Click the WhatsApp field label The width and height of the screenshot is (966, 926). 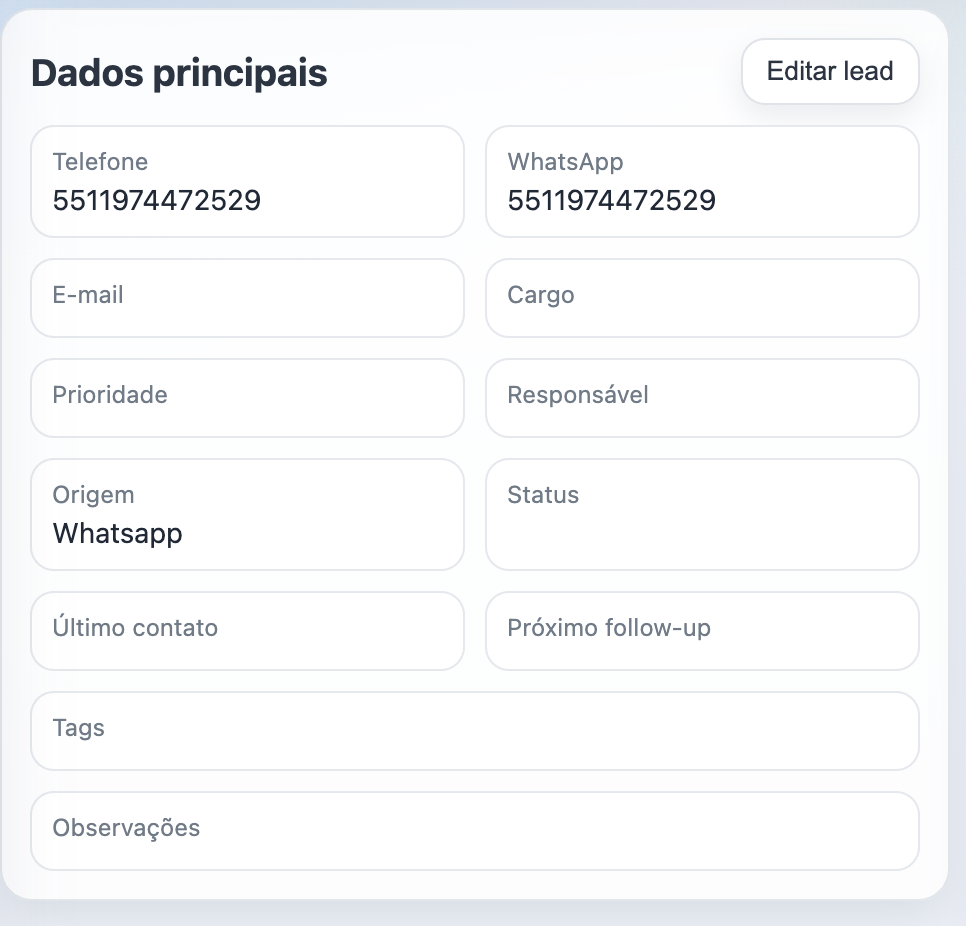(x=565, y=162)
